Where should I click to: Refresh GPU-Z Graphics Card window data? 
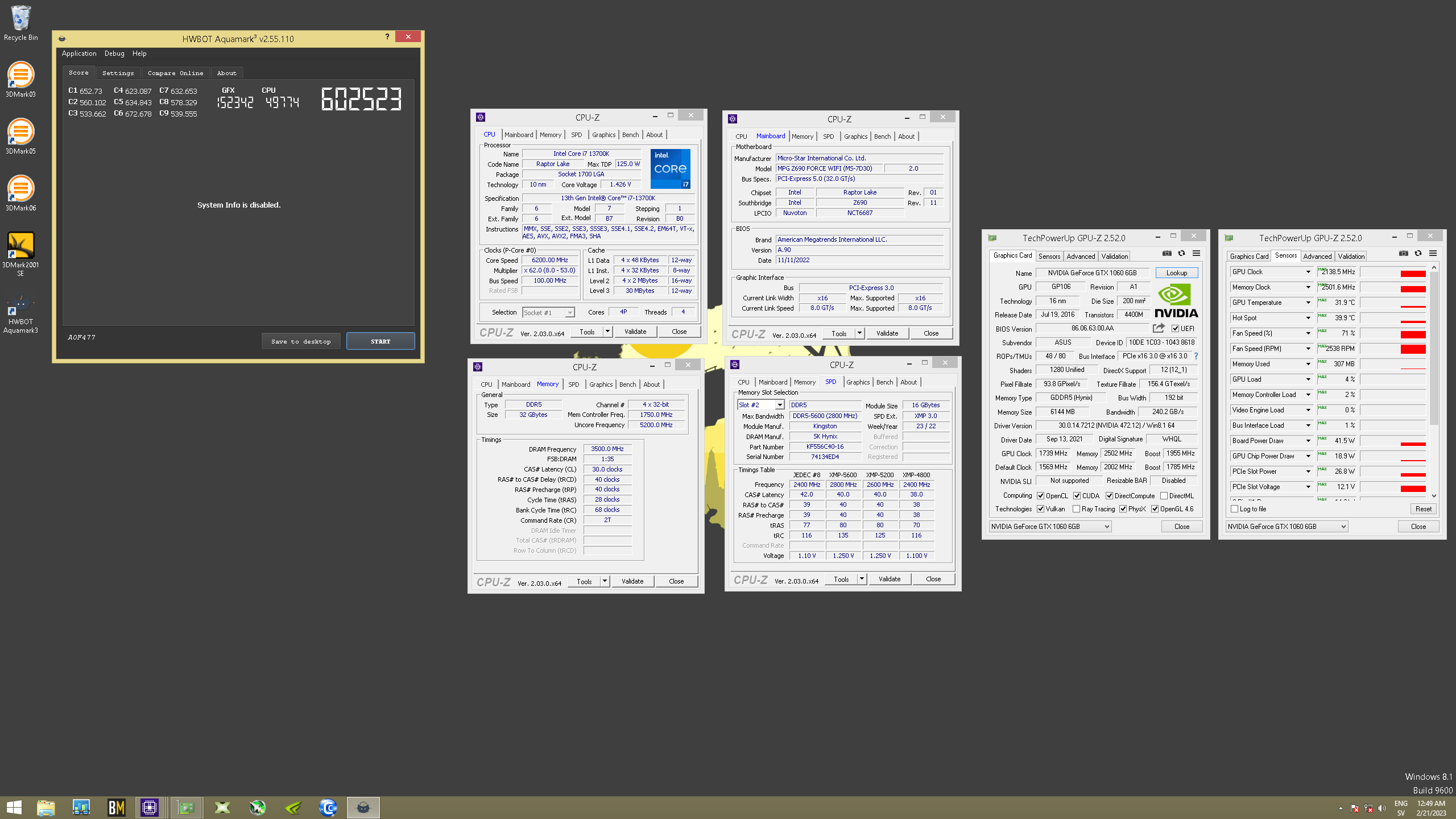(1181, 253)
